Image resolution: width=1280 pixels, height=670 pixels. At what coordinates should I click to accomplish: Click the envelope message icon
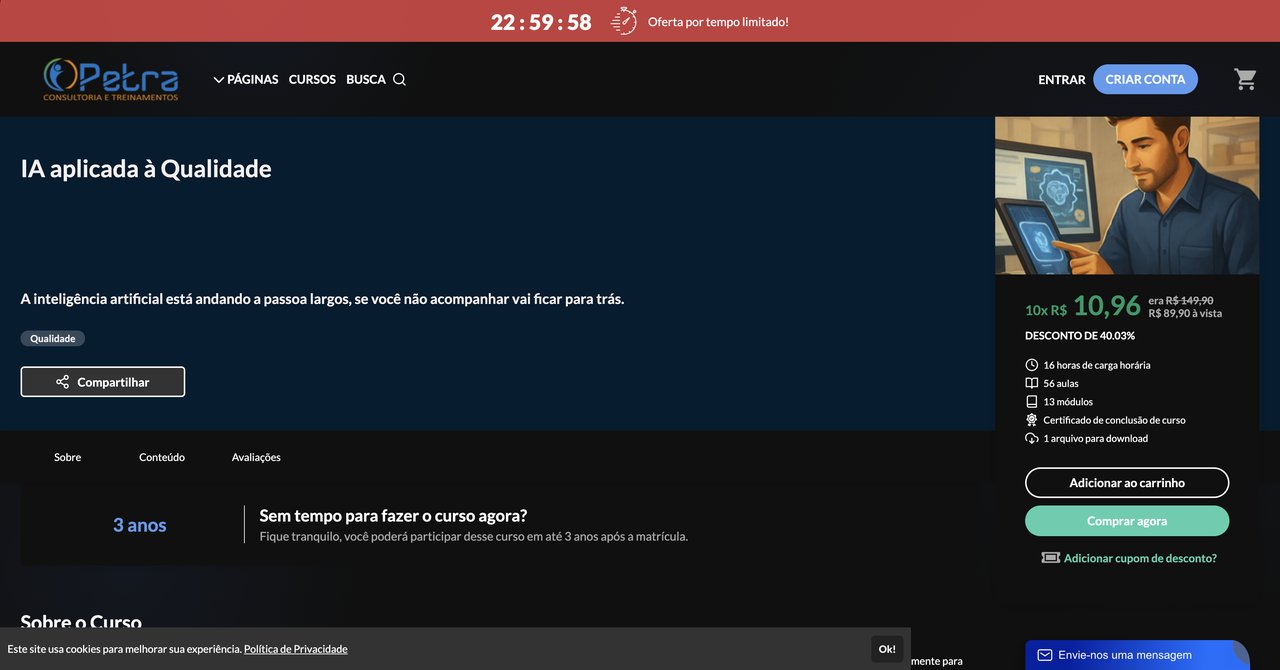coord(1045,655)
